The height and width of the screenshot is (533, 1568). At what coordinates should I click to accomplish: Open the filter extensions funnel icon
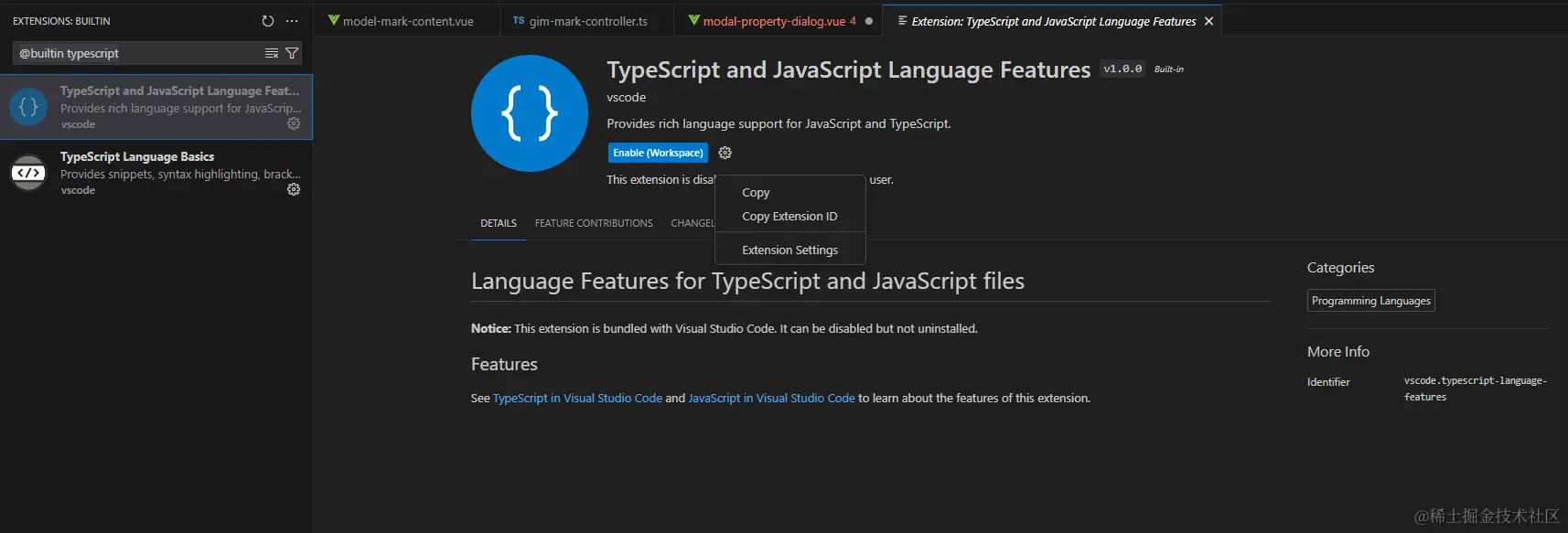click(292, 54)
